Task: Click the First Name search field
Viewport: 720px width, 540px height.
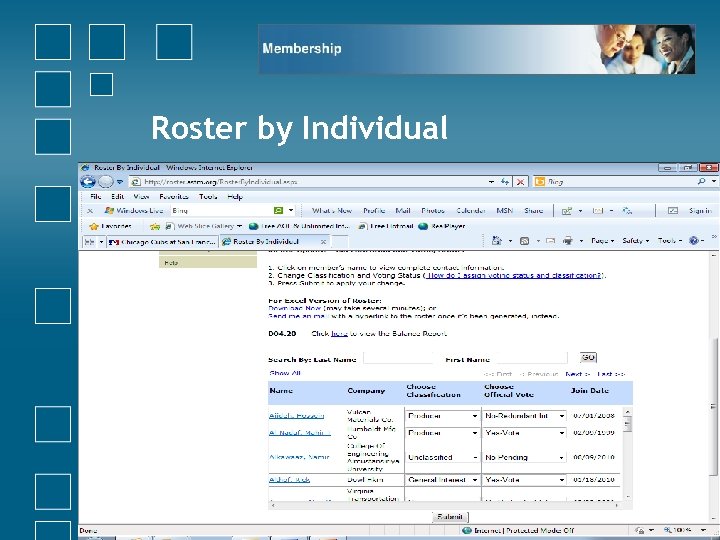Action: click(532, 358)
